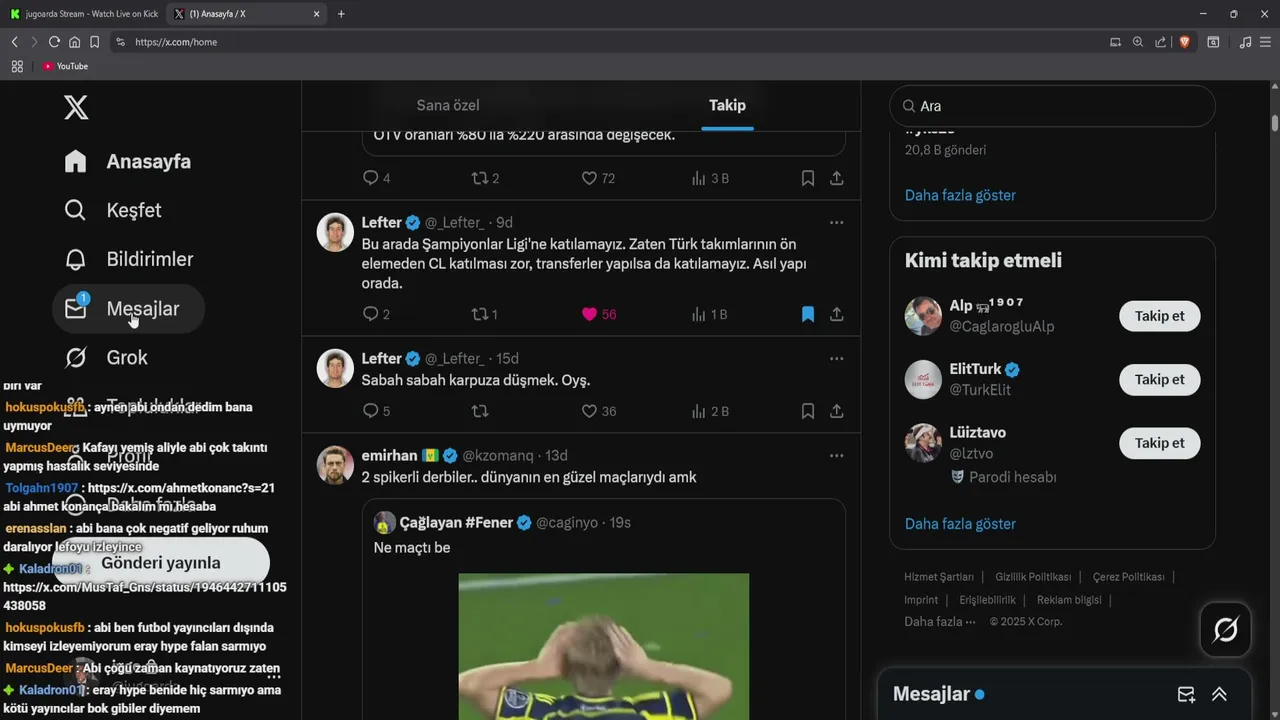
Task: Bookmark the Sabah sabah karpuza post
Action: point(808,410)
